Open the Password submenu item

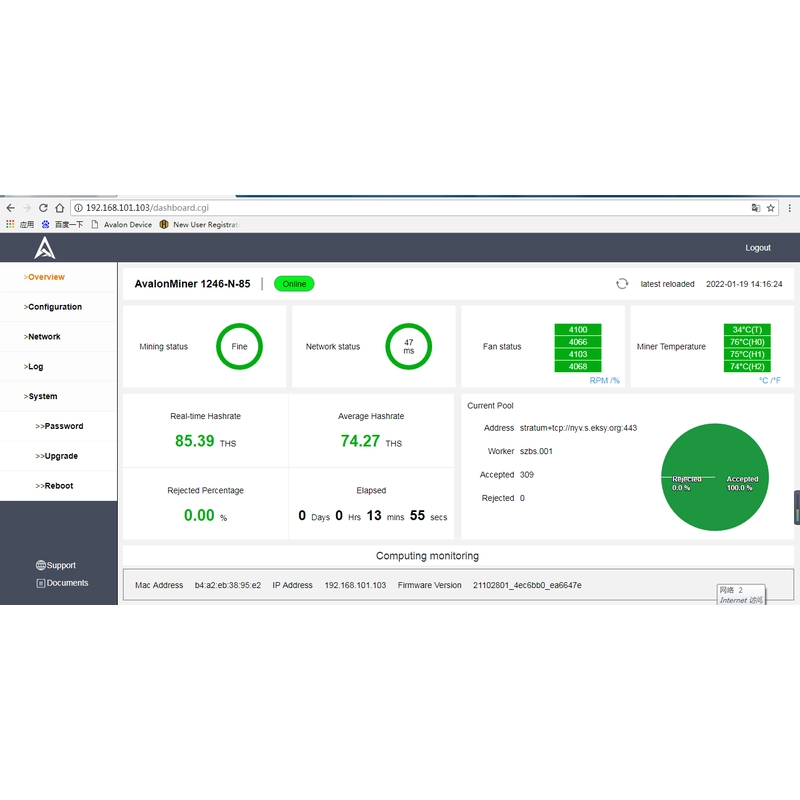[59, 426]
